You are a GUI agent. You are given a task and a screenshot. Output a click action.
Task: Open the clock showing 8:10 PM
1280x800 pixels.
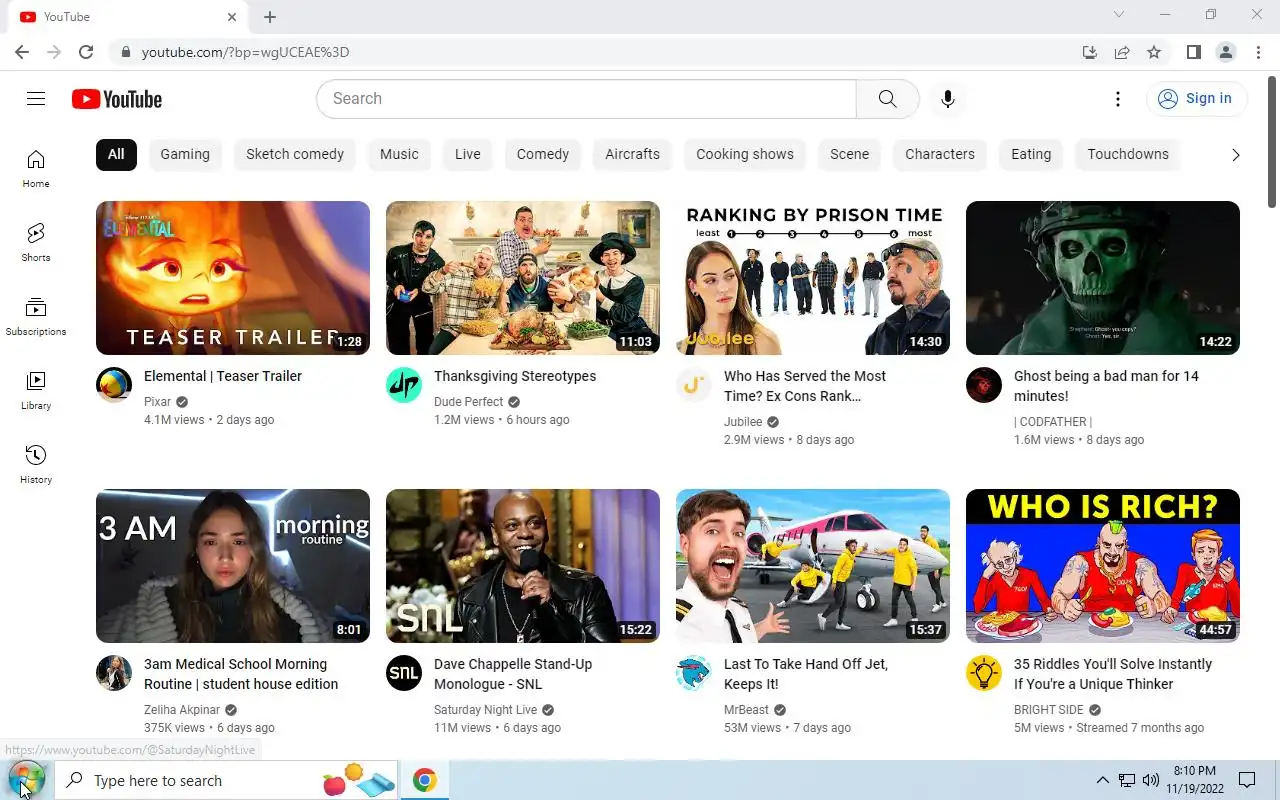pyautogui.click(x=1194, y=780)
